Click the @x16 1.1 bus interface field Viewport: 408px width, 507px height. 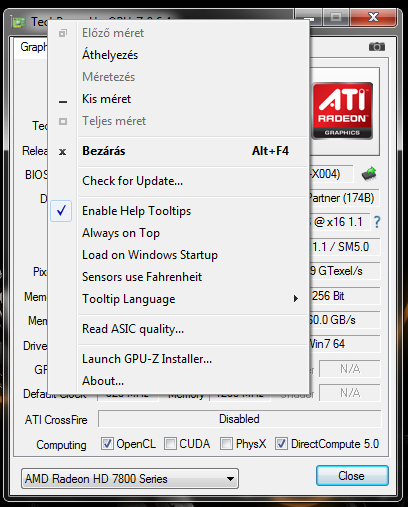coord(340,222)
